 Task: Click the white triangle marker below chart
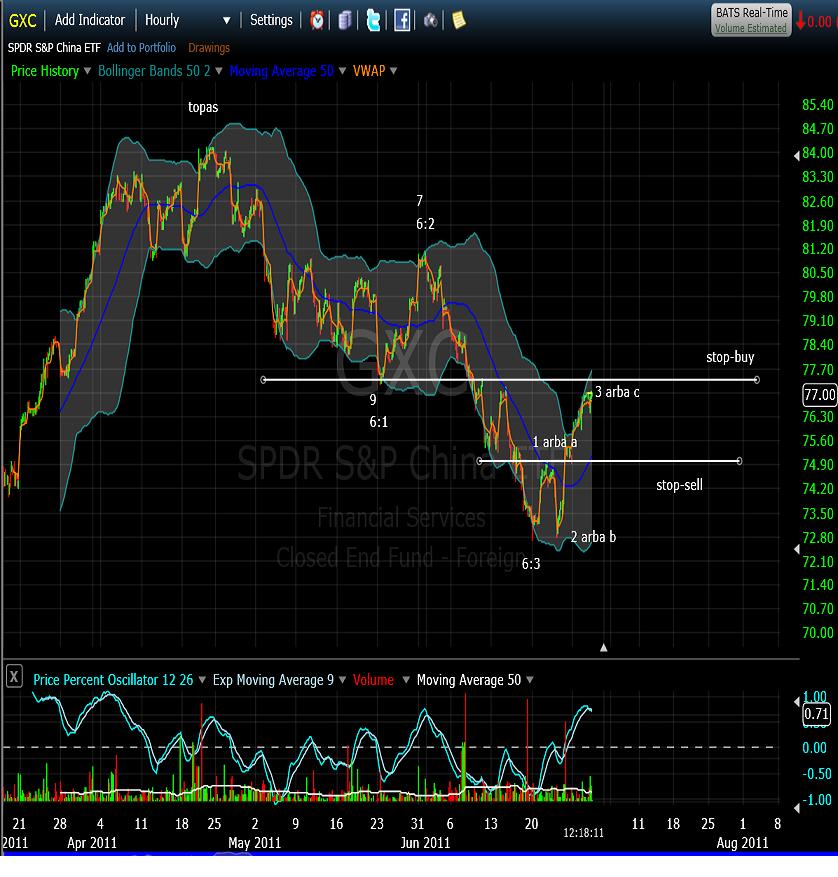pyautogui.click(x=604, y=648)
